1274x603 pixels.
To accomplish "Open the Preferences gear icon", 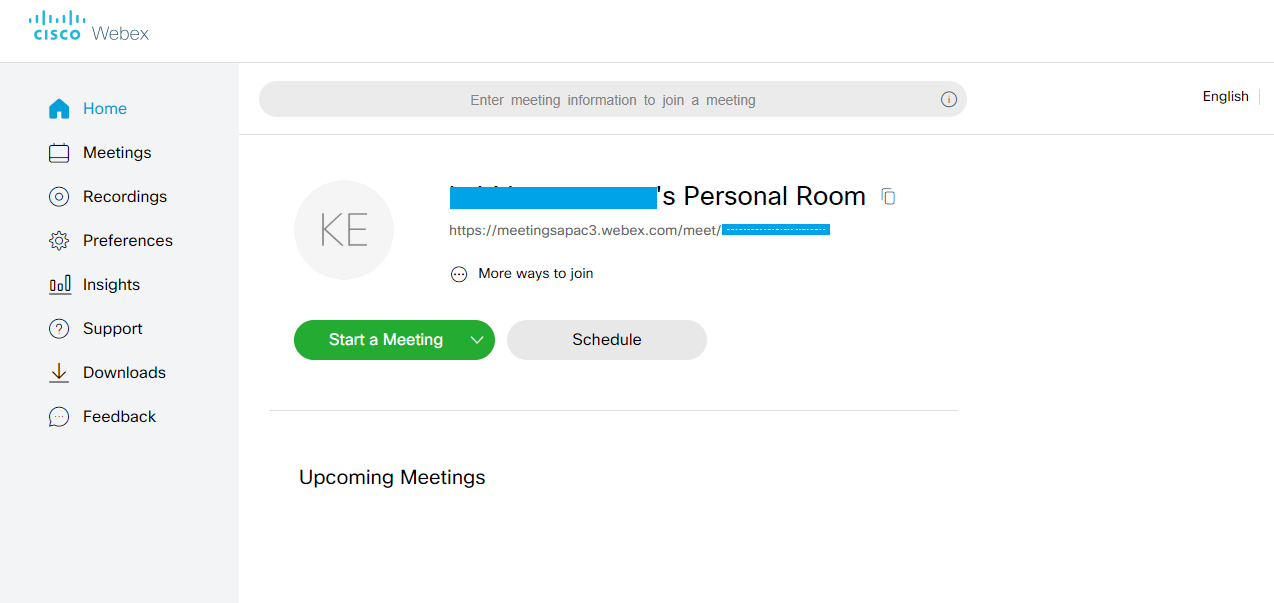I will point(59,241).
